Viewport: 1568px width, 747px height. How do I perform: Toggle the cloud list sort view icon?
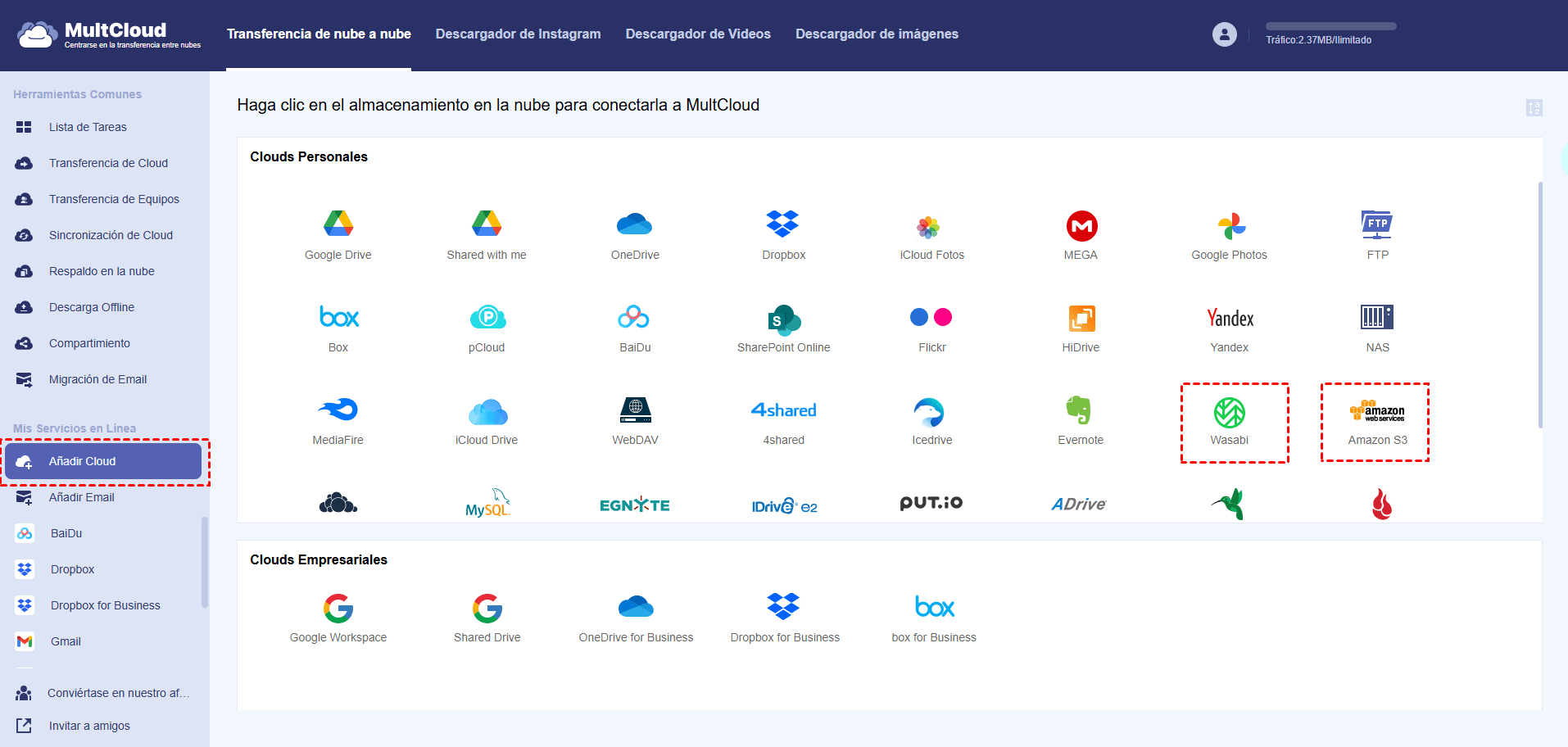1534,108
